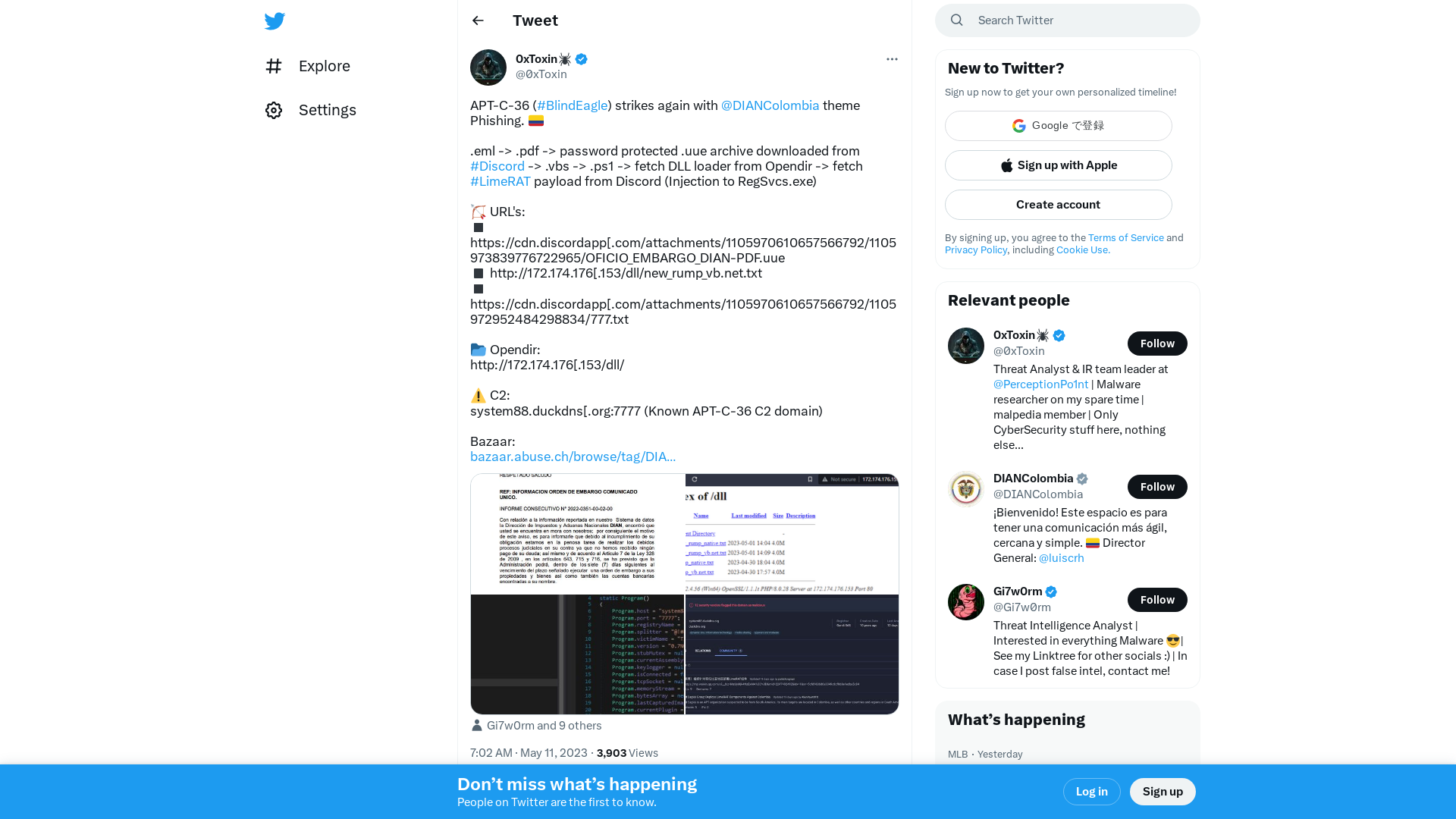Image resolution: width=1456 pixels, height=819 pixels.
Task: Open the Explore section icon
Action: [274, 65]
